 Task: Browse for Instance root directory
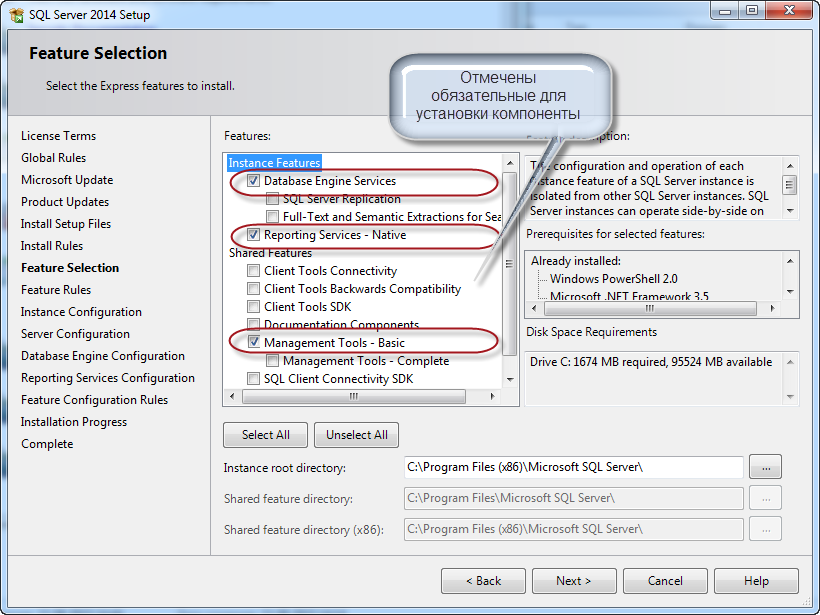(766, 467)
